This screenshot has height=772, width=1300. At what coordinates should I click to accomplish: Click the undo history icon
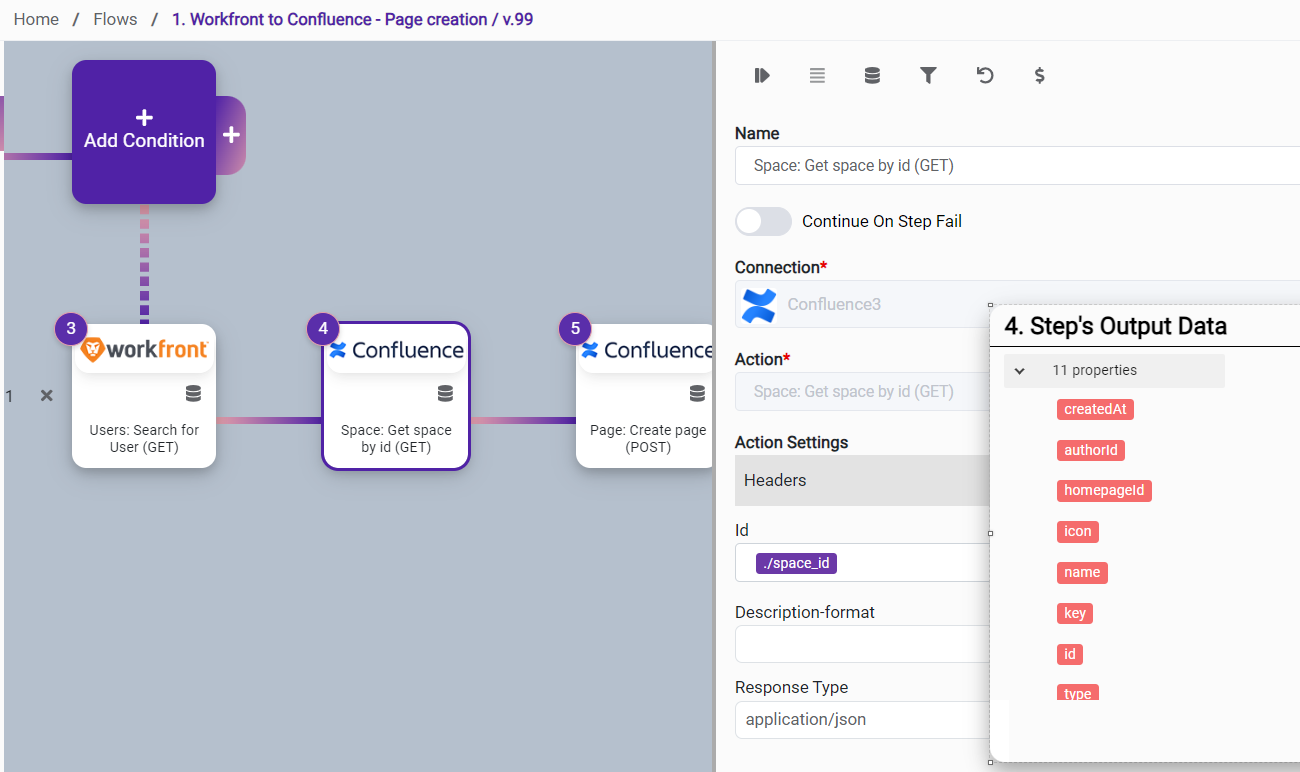coord(985,75)
